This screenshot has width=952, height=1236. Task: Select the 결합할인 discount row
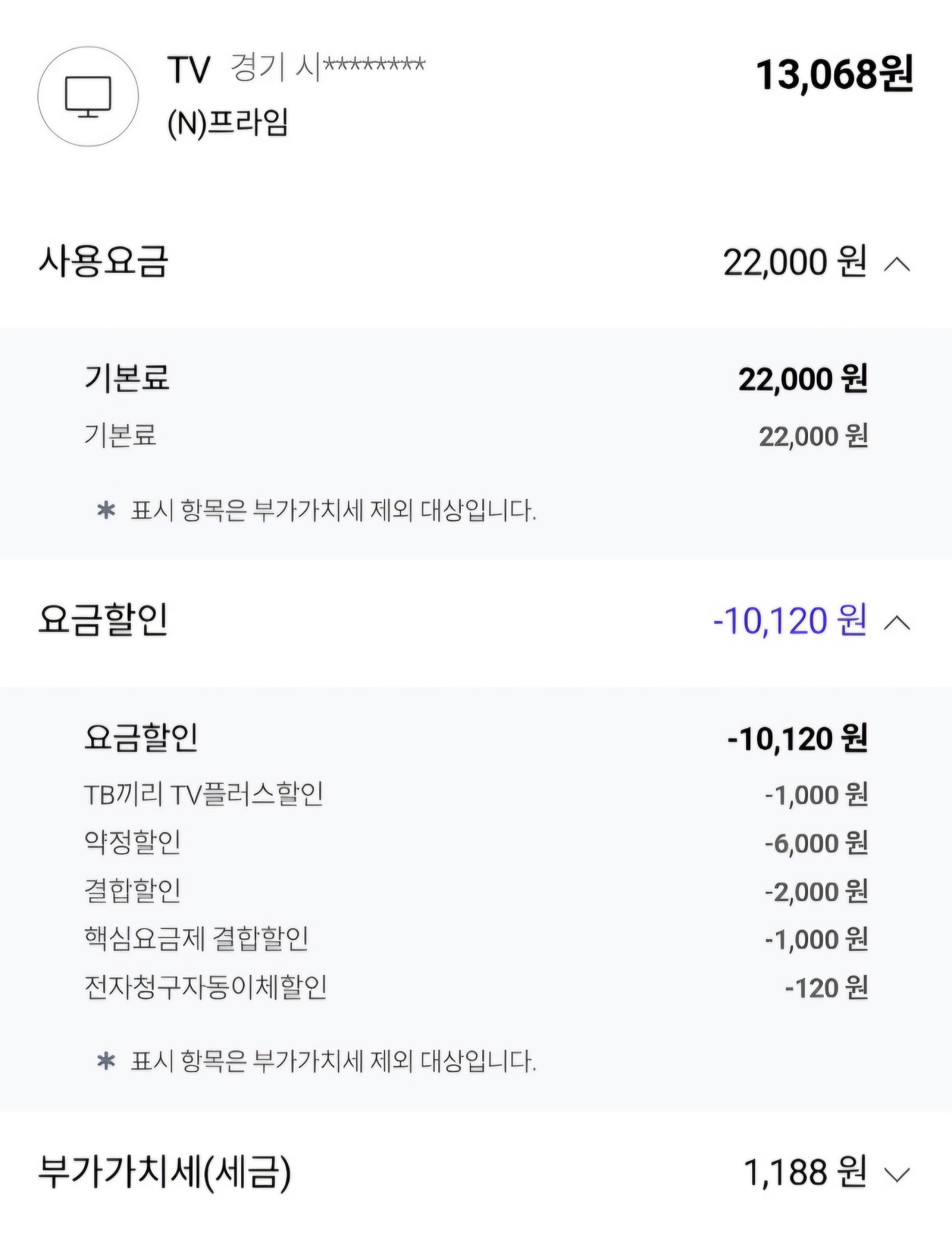[x=476, y=891]
